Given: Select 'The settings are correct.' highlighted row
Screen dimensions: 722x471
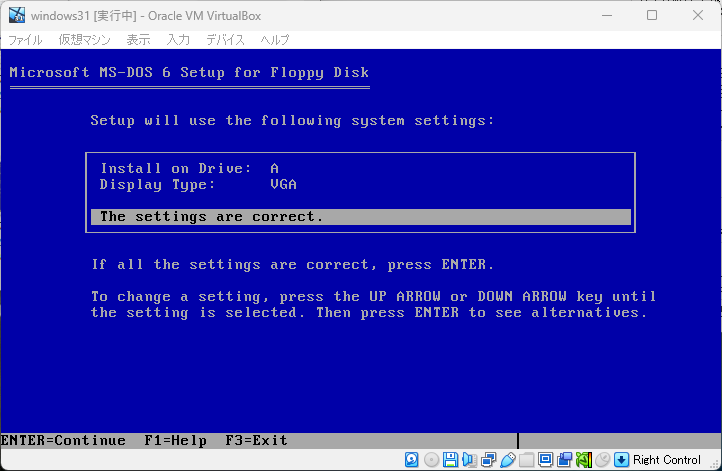Looking at the screenshot, I should tap(361, 217).
